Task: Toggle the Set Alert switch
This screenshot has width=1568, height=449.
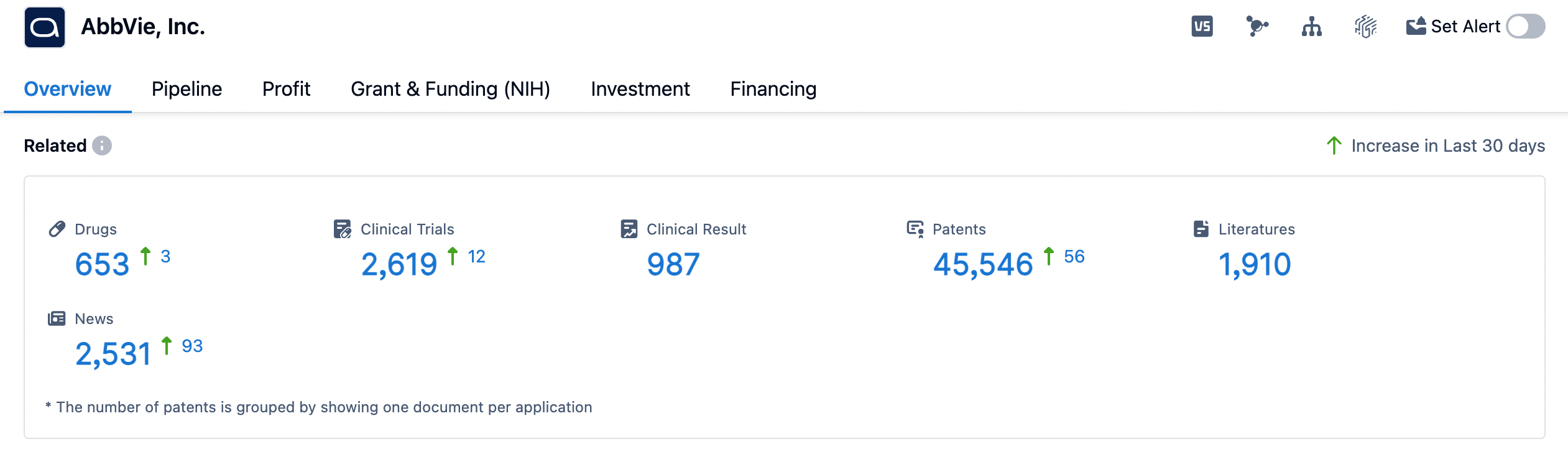Action: click(x=1525, y=27)
